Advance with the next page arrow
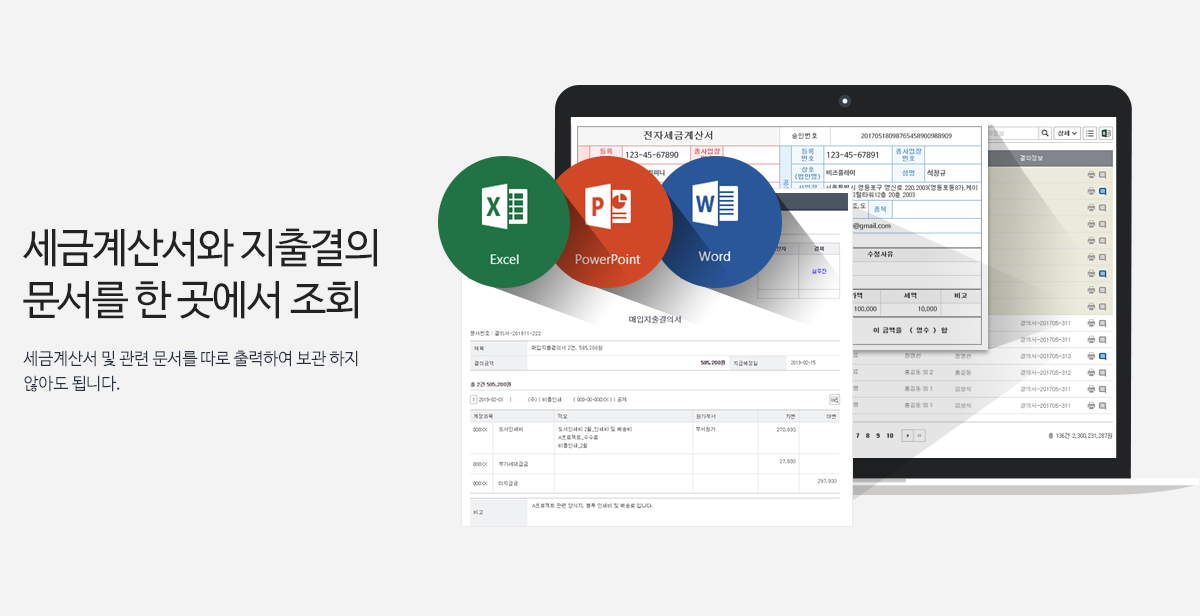This screenshot has width=1200, height=616. pyautogui.click(x=907, y=436)
